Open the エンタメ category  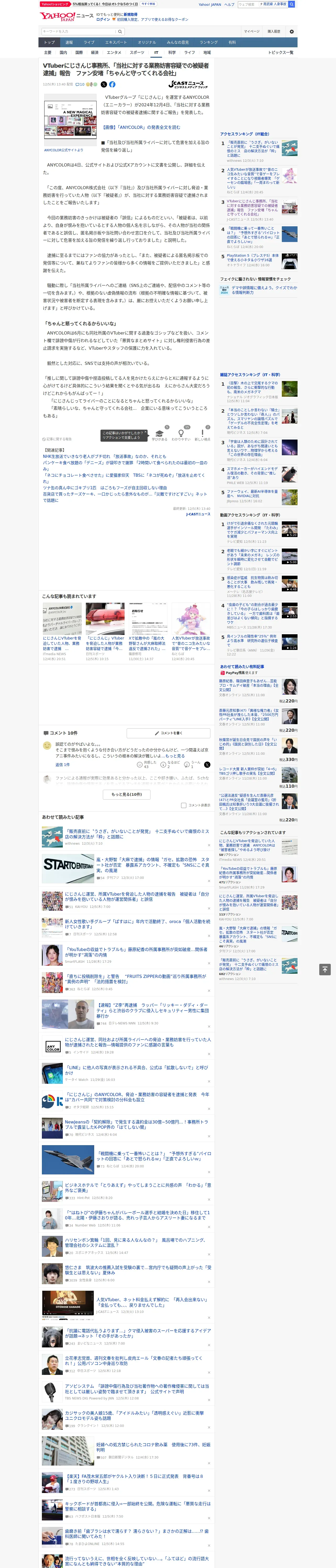click(114, 52)
